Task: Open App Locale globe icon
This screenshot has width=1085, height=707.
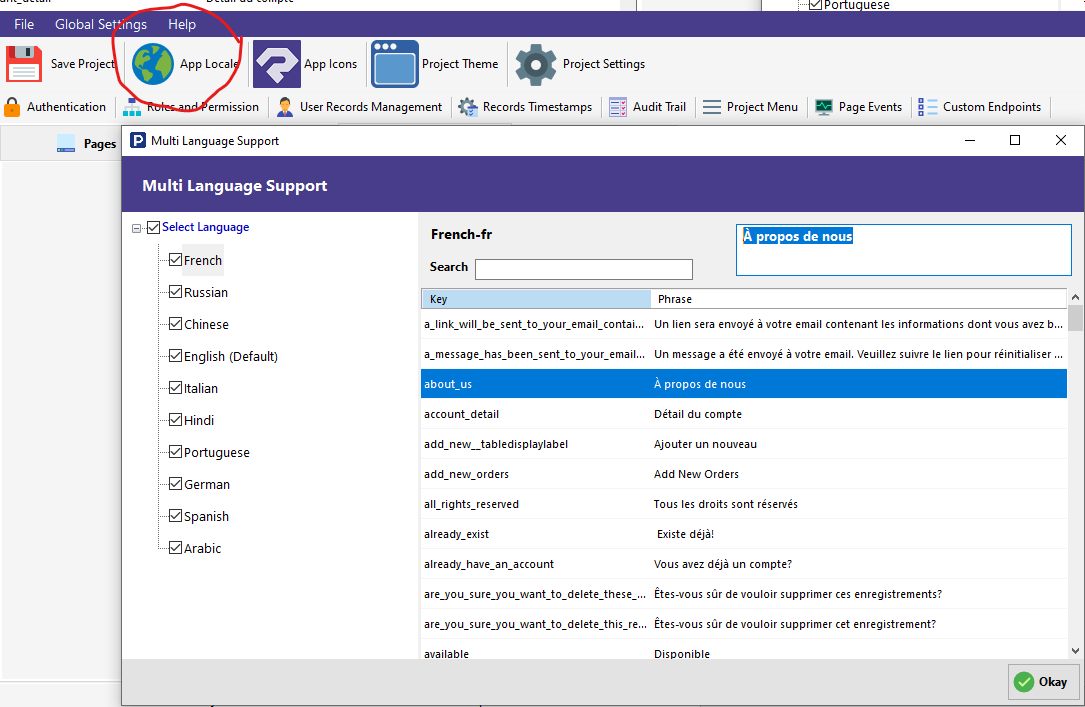Action: coord(153,64)
